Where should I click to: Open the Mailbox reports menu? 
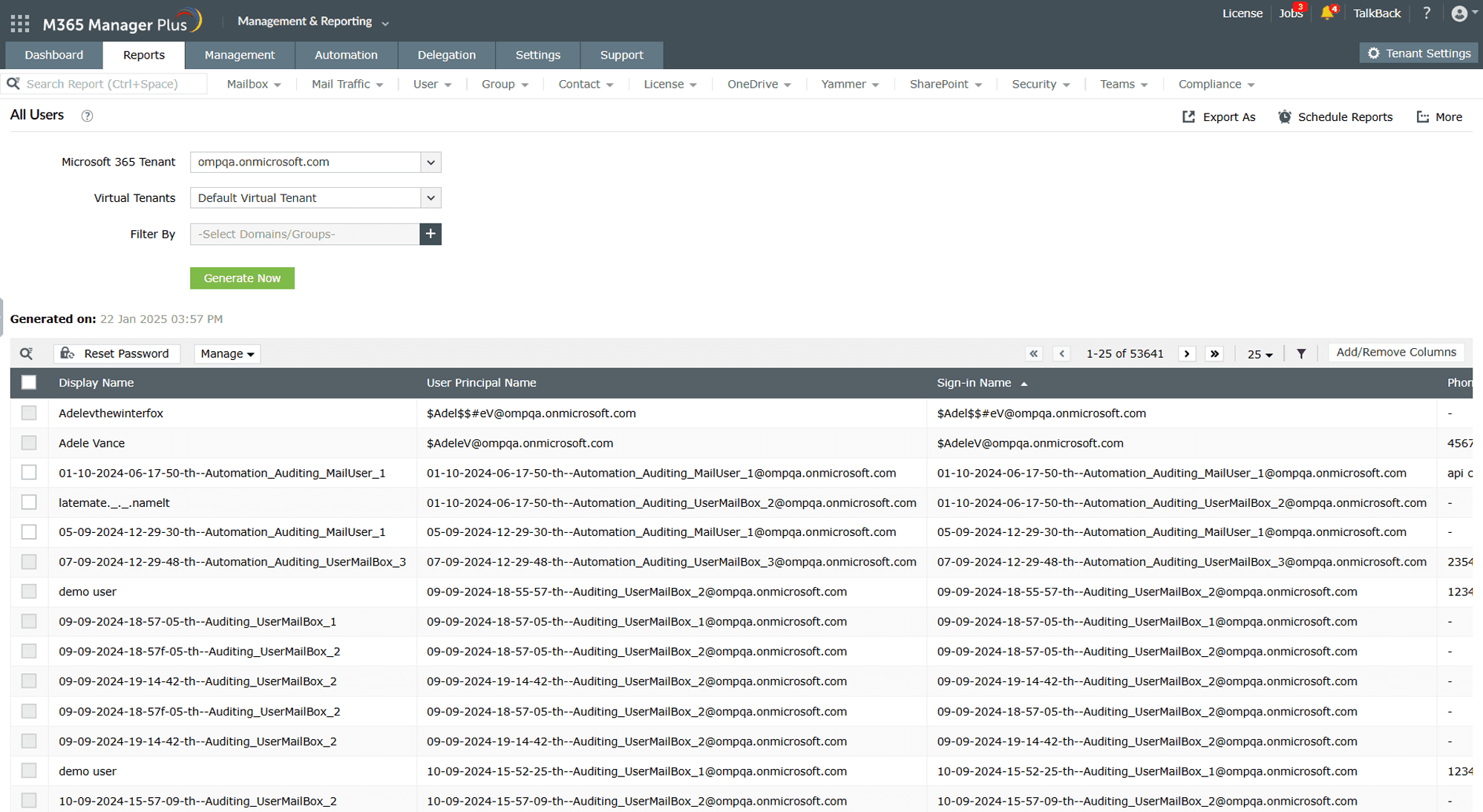254,84
